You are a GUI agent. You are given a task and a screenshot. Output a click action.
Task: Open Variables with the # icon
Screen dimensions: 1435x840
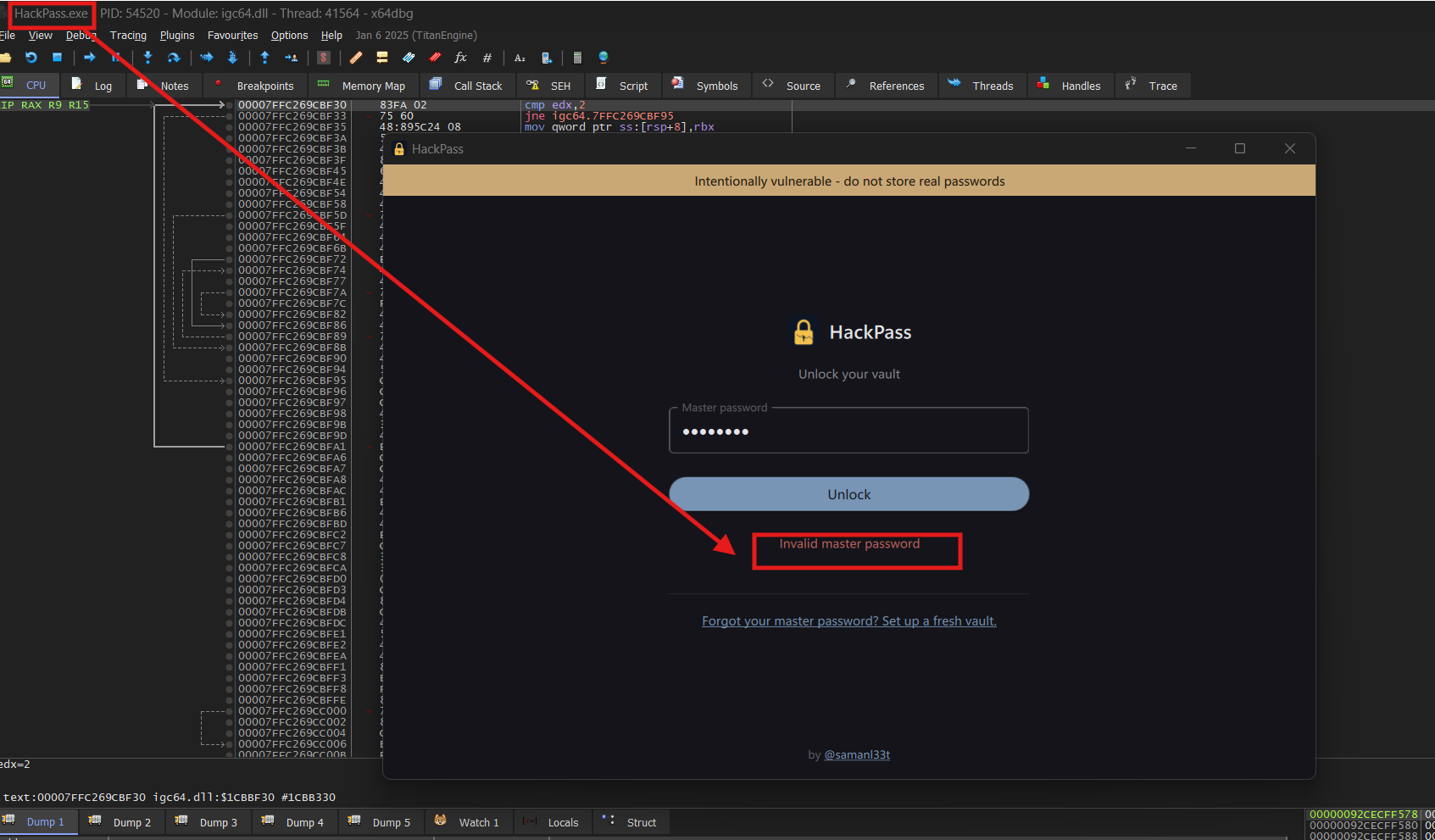pyautogui.click(x=487, y=58)
